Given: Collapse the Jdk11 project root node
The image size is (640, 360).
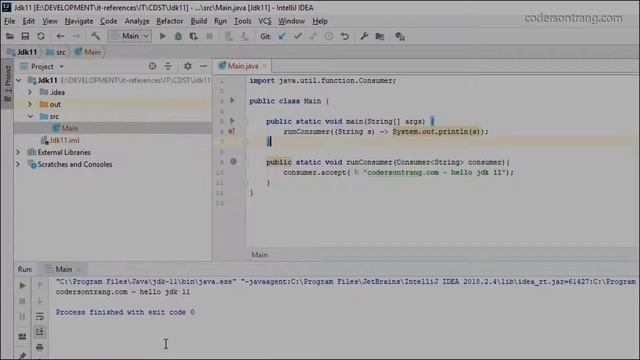Looking at the screenshot, I should (x=18, y=80).
